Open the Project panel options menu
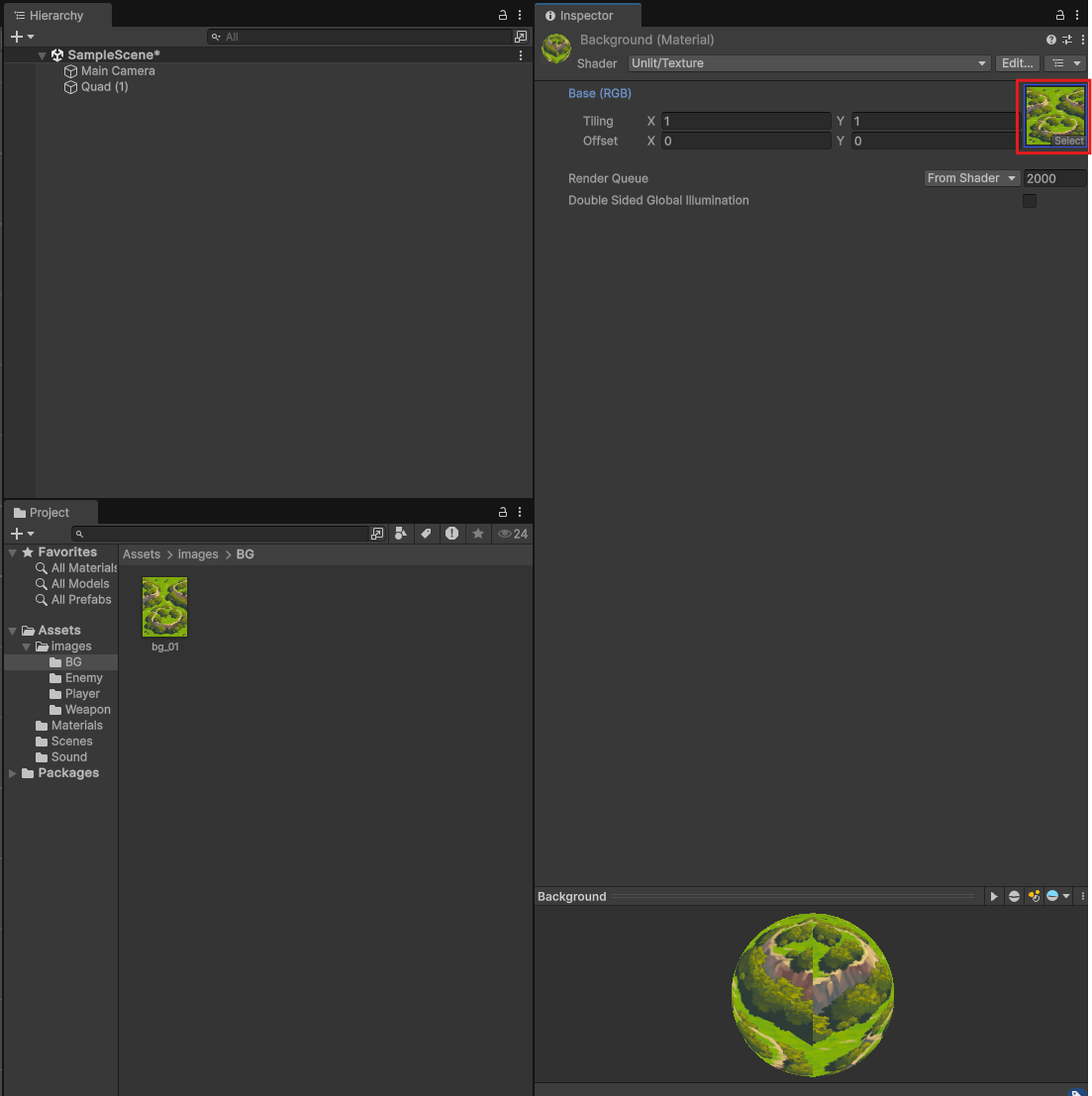Image resolution: width=1092 pixels, height=1096 pixels. 520,512
